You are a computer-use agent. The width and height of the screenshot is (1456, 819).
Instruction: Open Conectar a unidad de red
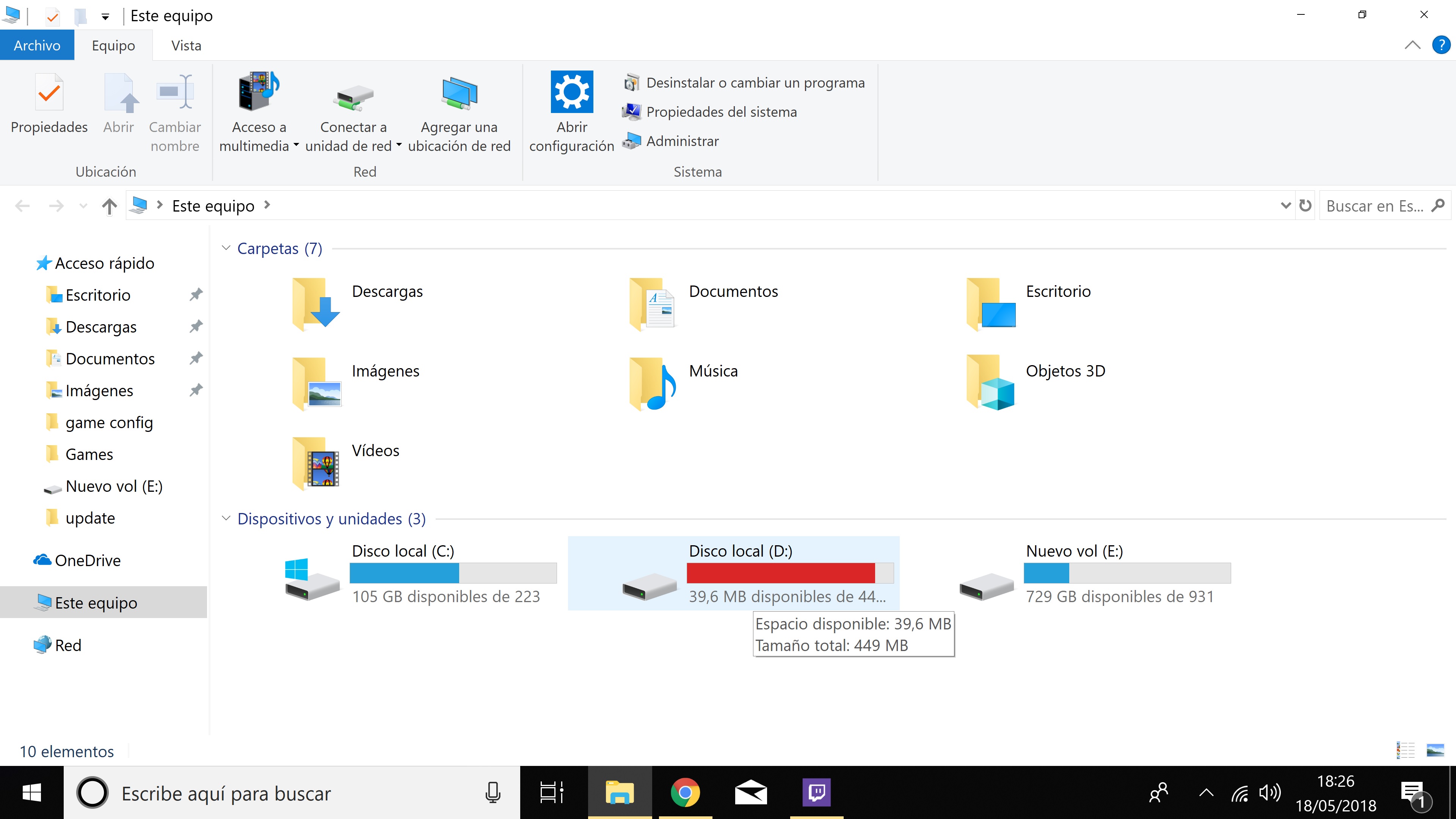click(353, 112)
